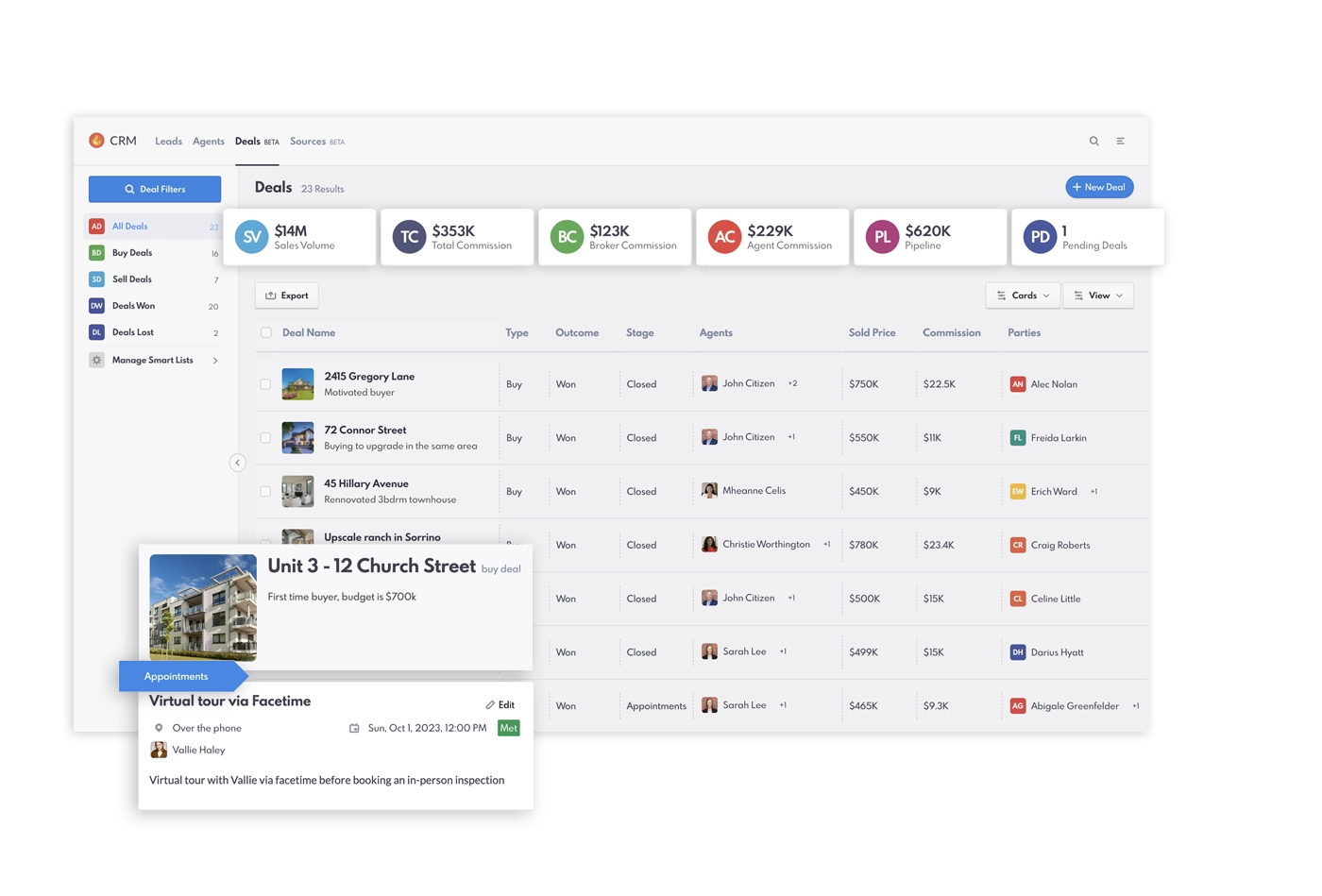Check the row checkbox for 45 Hillary Avenue
This screenshot has width=1322, height=896.
(x=265, y=491)
